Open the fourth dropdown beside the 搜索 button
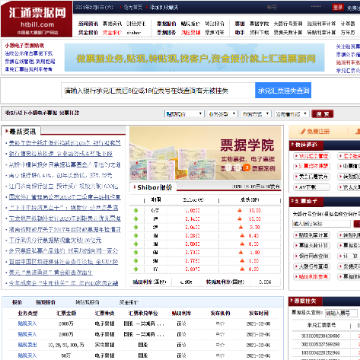This screenshot has width=360, height=360. tap(292, 114)
